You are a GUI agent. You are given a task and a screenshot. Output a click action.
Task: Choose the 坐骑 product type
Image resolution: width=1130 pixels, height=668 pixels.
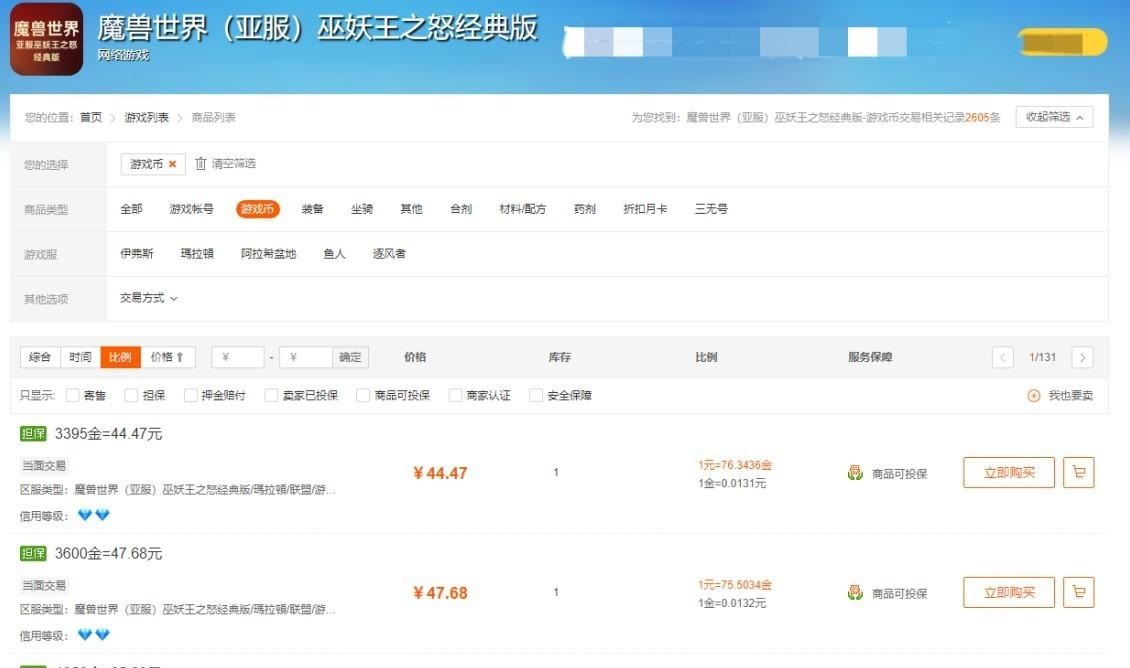362,209
